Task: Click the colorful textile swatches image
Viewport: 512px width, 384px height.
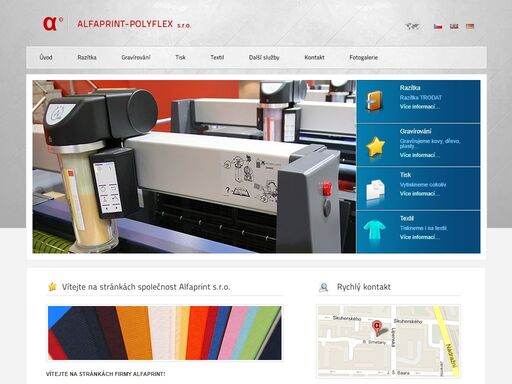Action: tap(165, 333)
